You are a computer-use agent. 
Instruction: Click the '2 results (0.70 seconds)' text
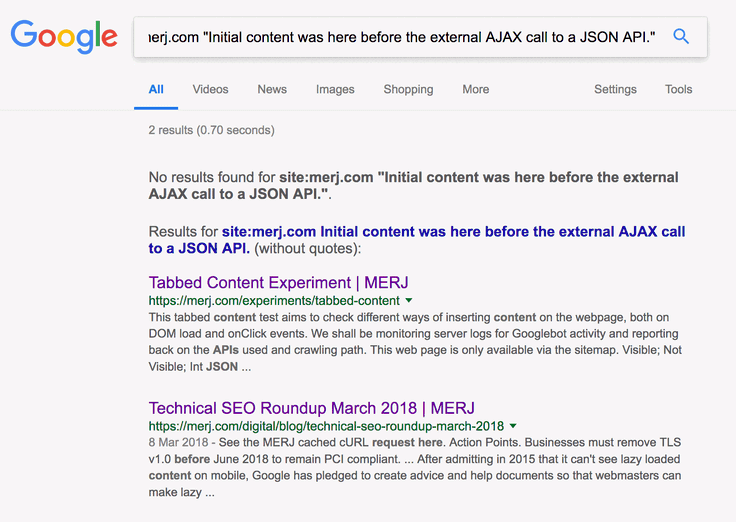tap(212, 130)
